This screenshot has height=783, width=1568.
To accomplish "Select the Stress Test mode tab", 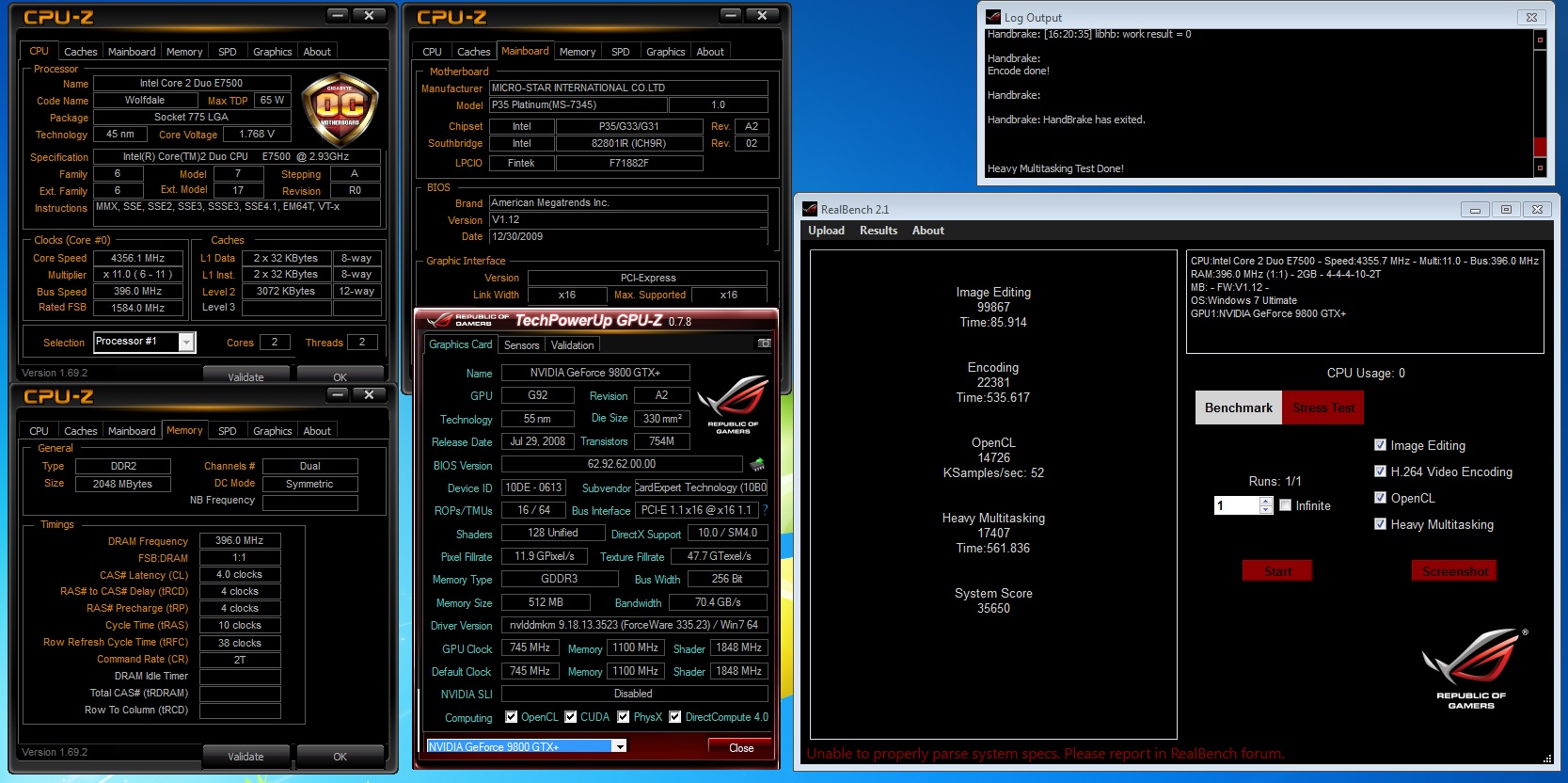I will 1323,407.
